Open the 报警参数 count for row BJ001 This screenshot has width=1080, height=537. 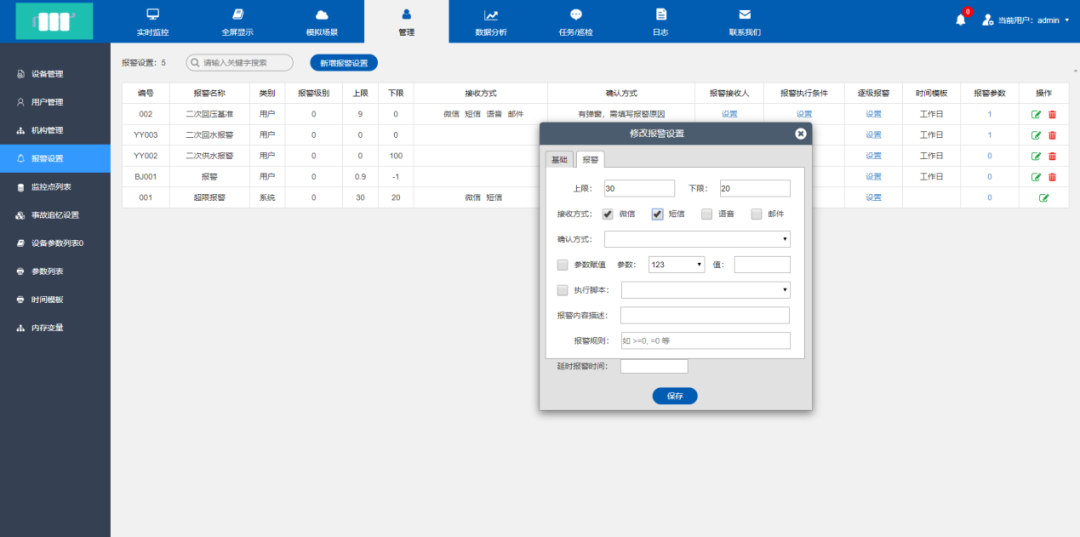coord(990,177)
